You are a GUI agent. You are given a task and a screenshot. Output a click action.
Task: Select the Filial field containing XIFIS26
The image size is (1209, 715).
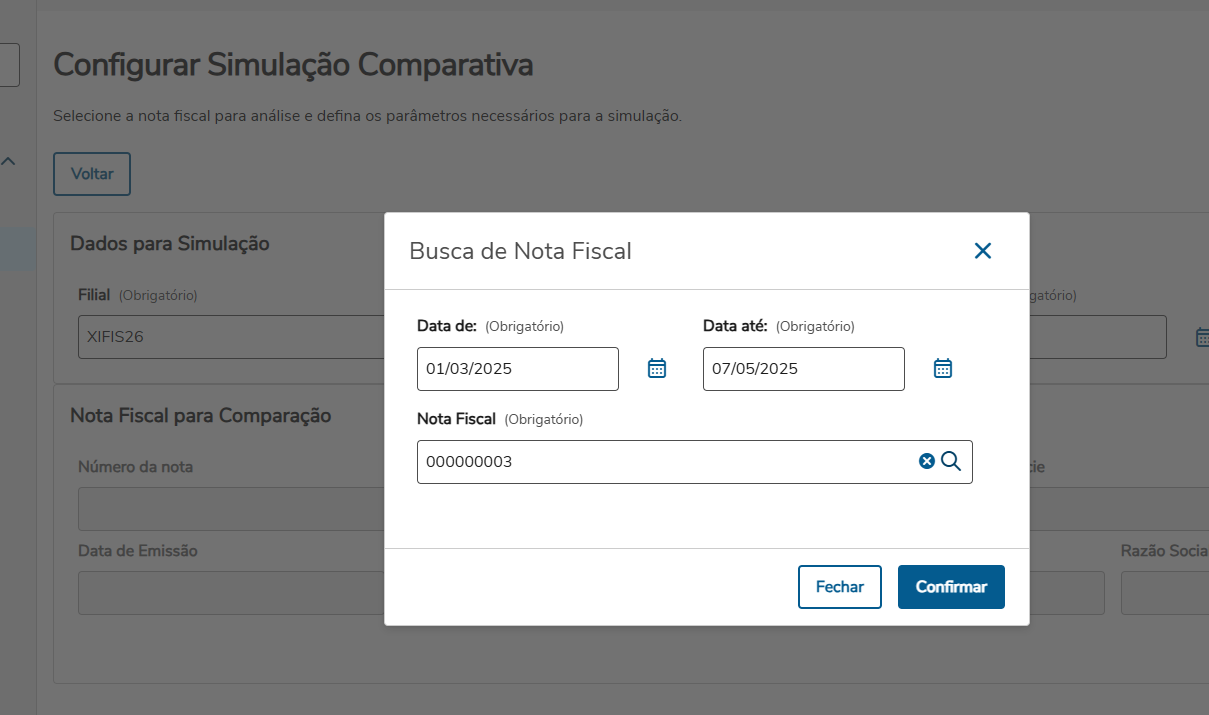(230, 337)
